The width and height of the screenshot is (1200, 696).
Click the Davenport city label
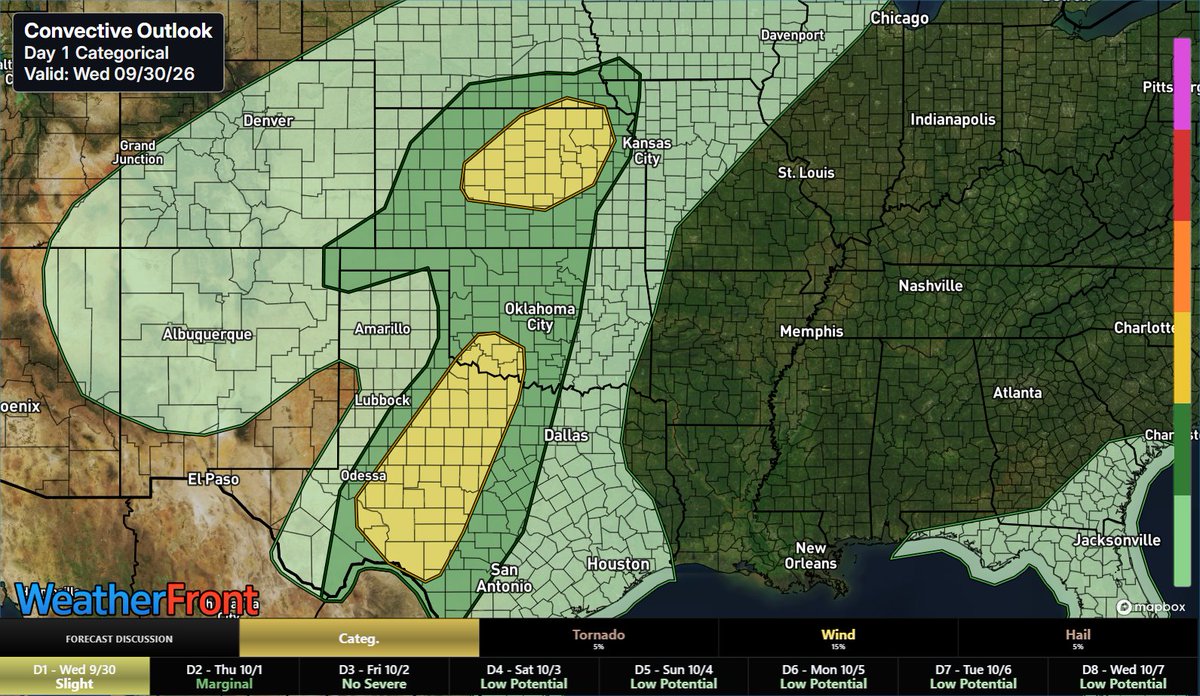pyautogui.click(x=791, y=35)
